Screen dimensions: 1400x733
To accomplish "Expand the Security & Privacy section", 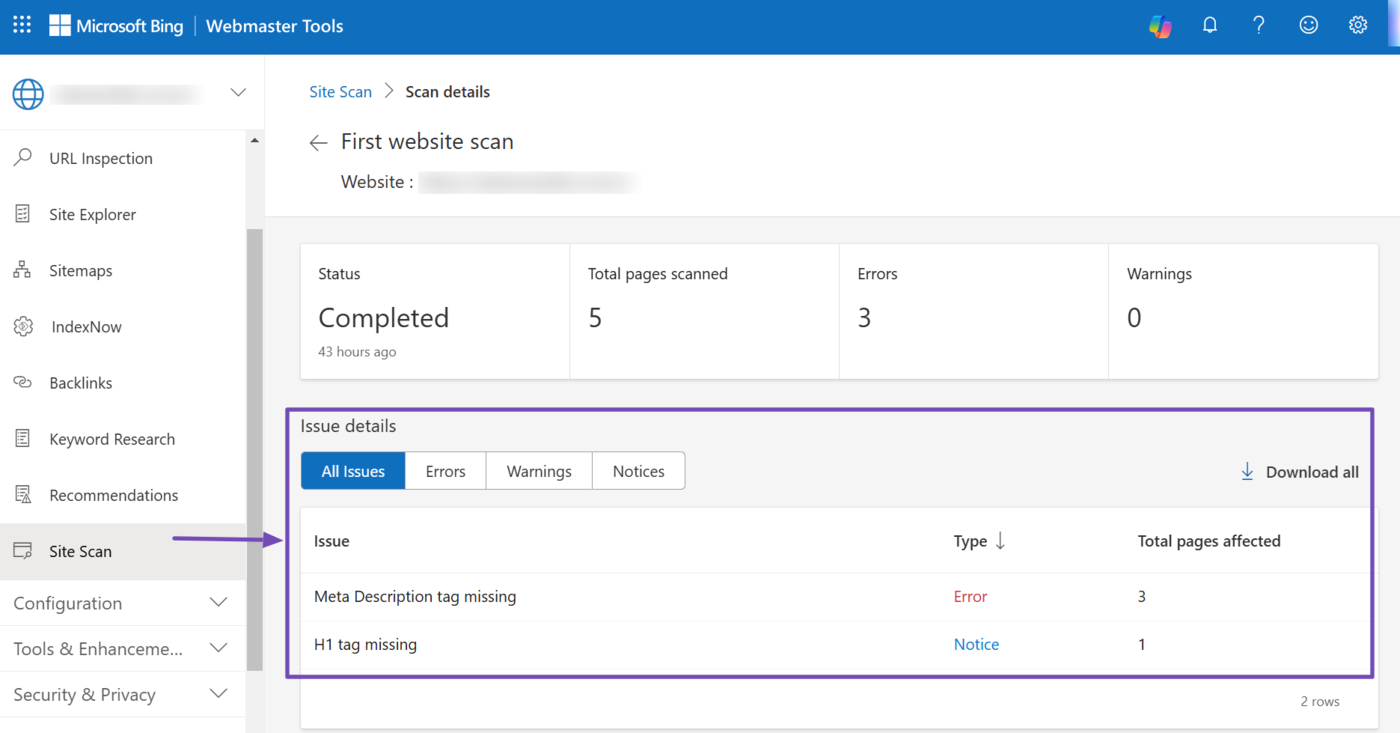I will [x=218, y=694].
